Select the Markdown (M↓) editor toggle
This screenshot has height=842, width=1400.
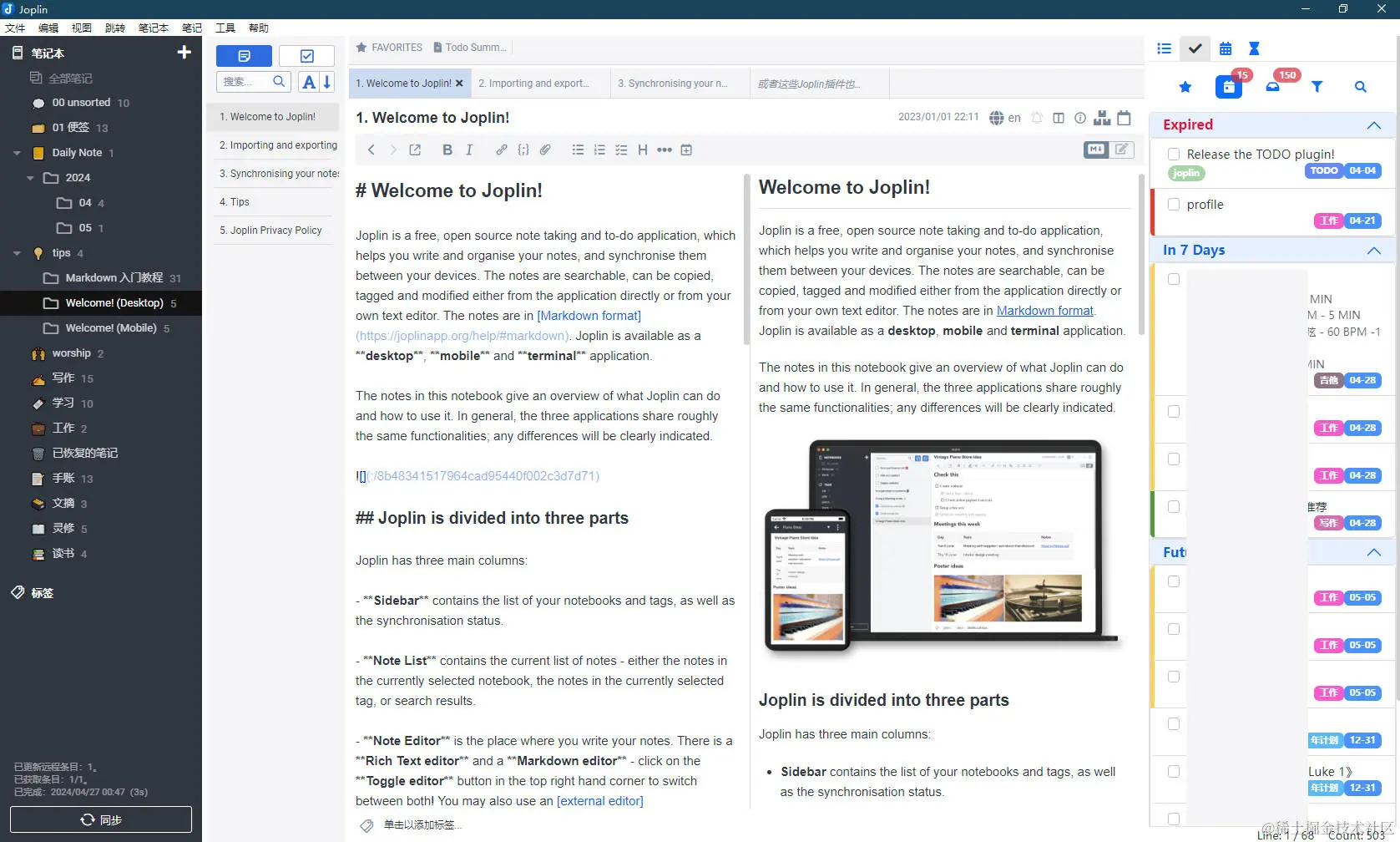(x=1096, y=150)
